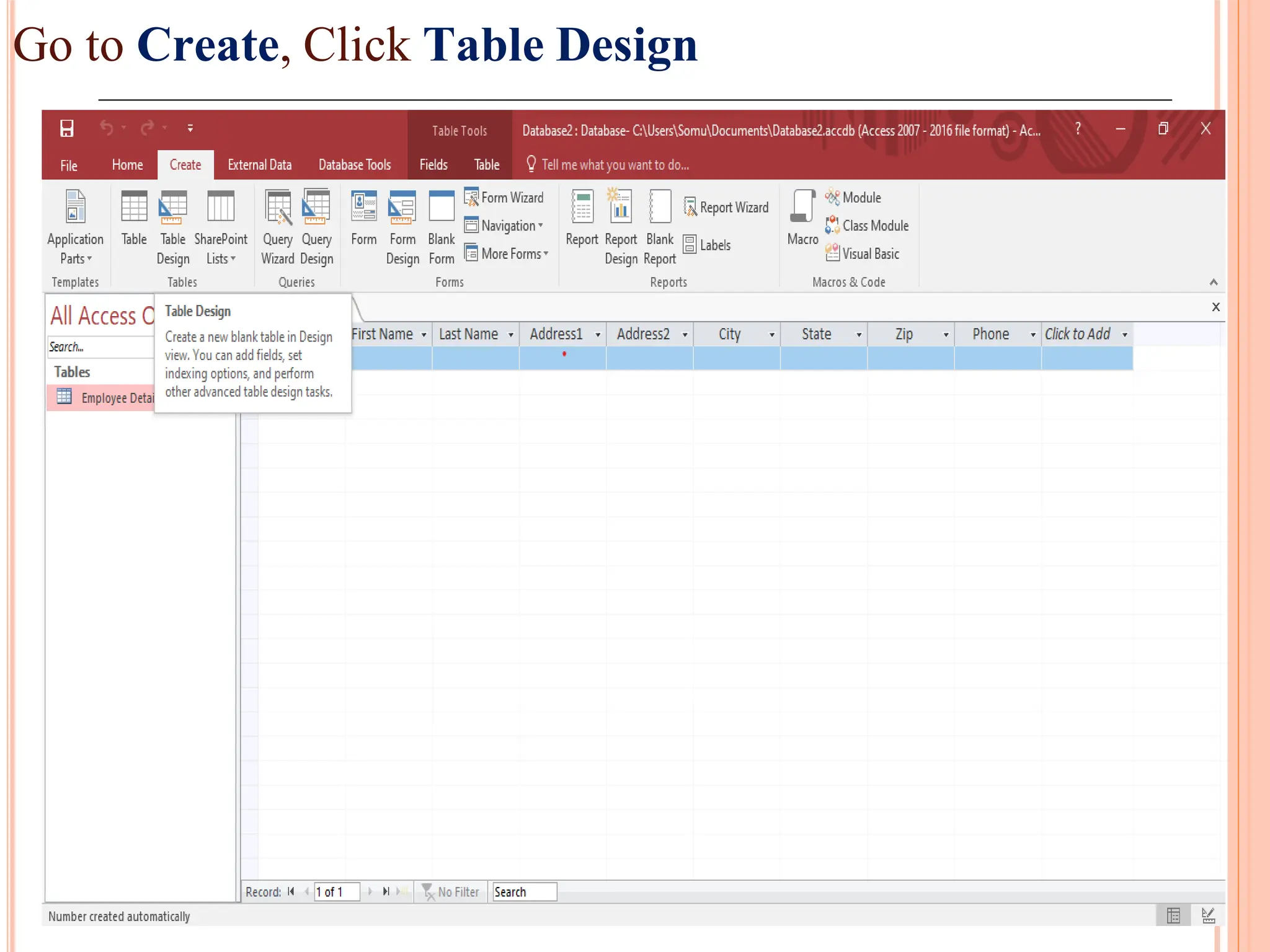Open Customize Quick Access Toolbar arrow

point(190,128)
